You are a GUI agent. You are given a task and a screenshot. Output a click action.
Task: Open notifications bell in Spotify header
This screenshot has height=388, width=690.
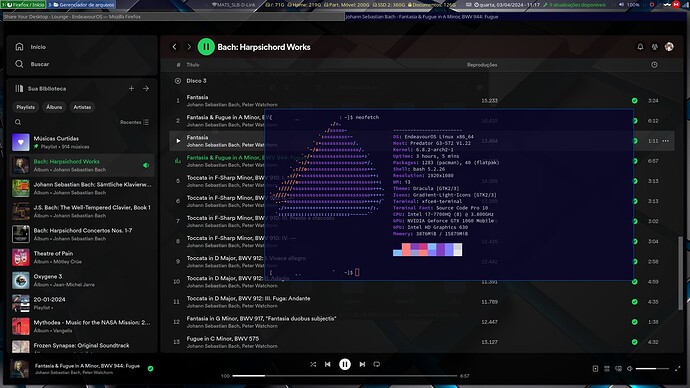[x=640, y=47]
